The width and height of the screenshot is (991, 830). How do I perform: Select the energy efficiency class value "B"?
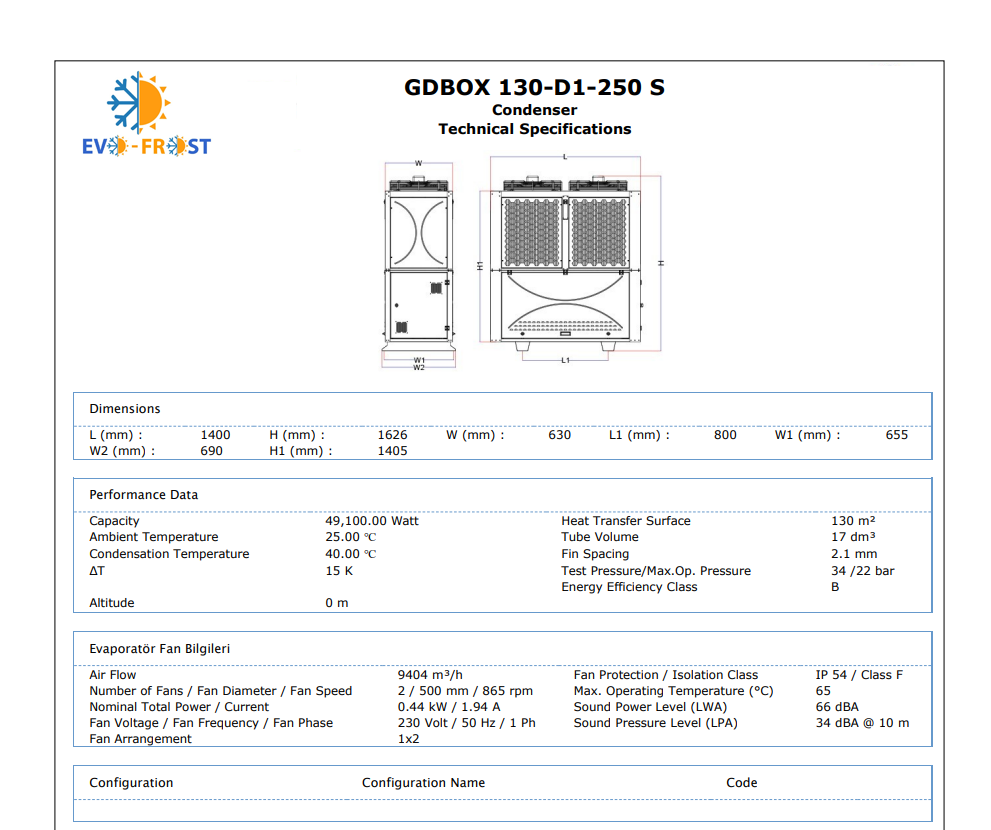(x=836, y=587)
